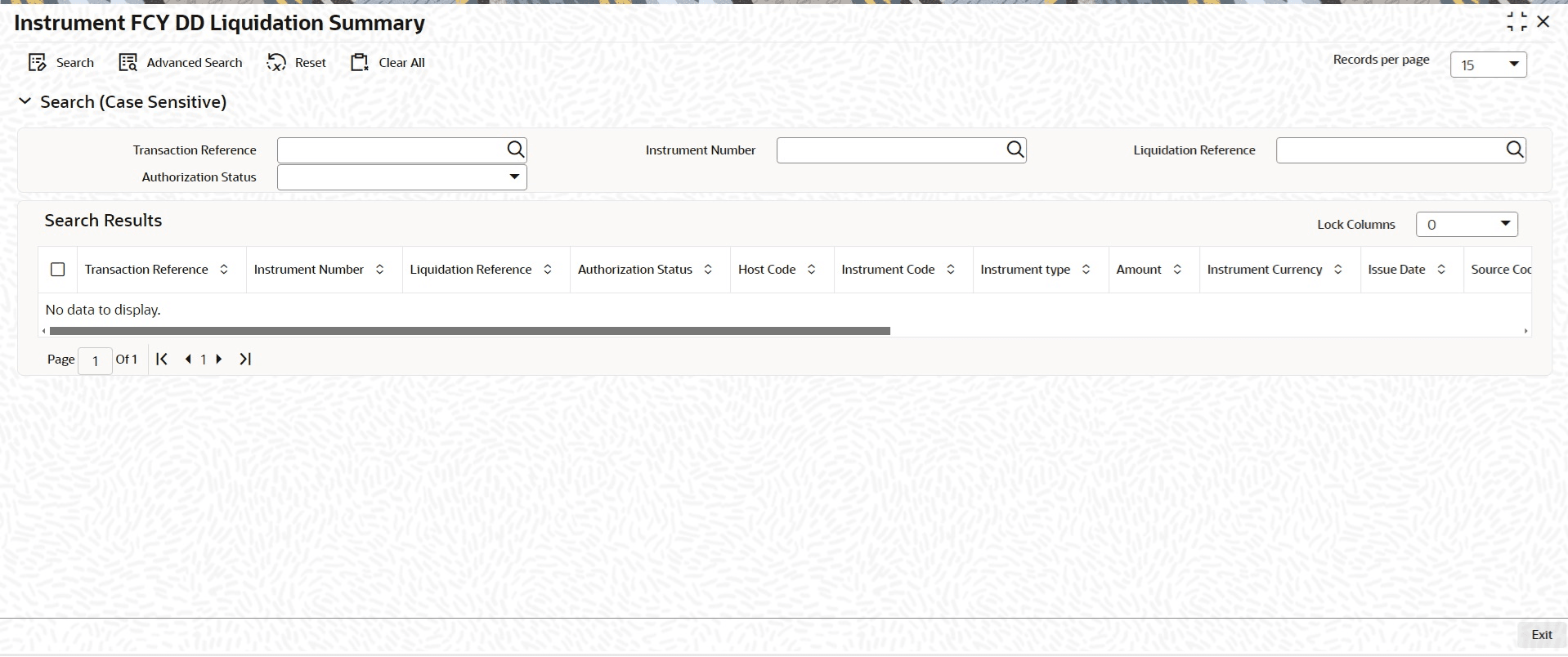The image size is (1568, 657).
Task: Click the Search Results heading
Action: [x=103, y=221]
